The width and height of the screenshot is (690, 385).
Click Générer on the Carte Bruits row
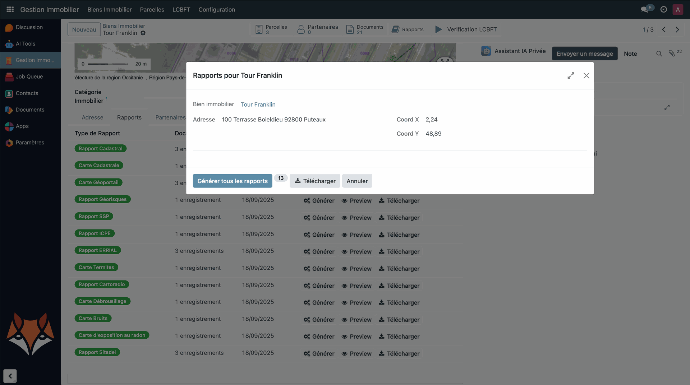coord(319,320)
